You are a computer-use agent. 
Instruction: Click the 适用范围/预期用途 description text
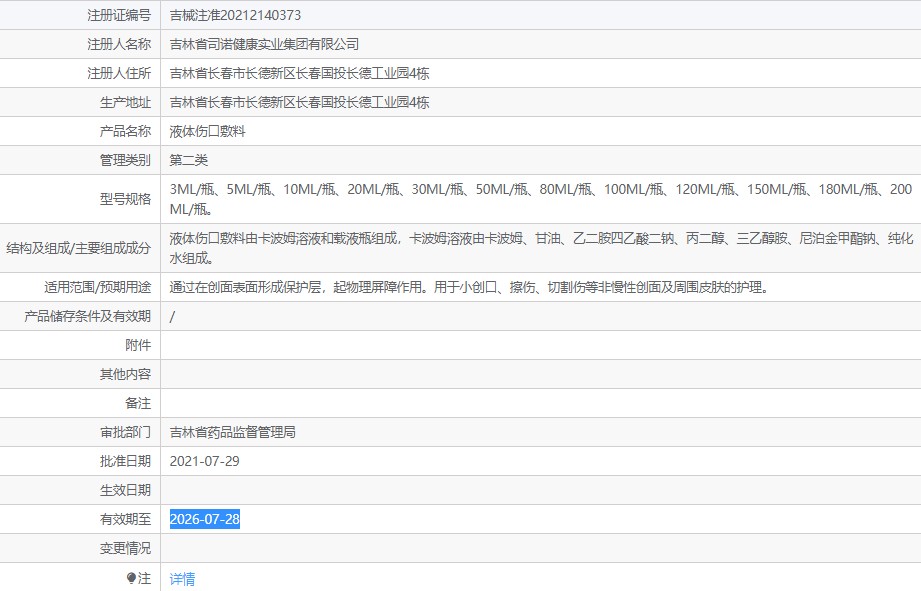468,287
